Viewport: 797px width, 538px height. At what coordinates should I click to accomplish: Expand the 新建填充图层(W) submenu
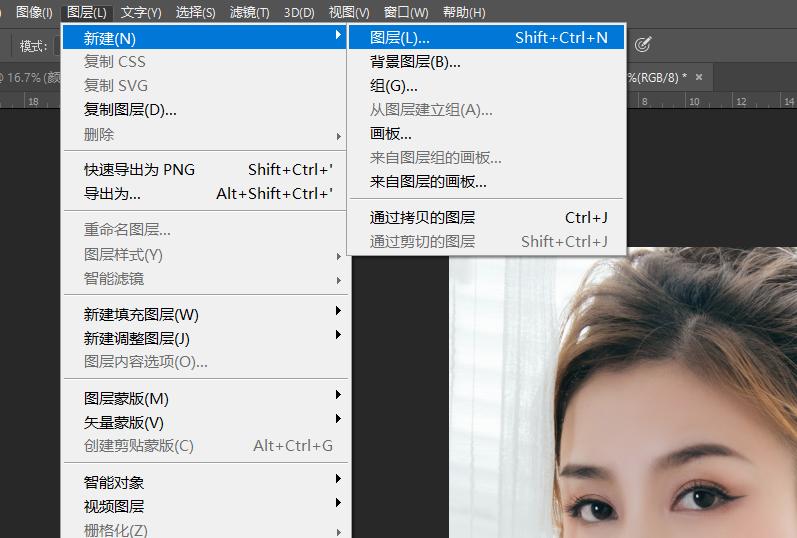coord(204,314)
